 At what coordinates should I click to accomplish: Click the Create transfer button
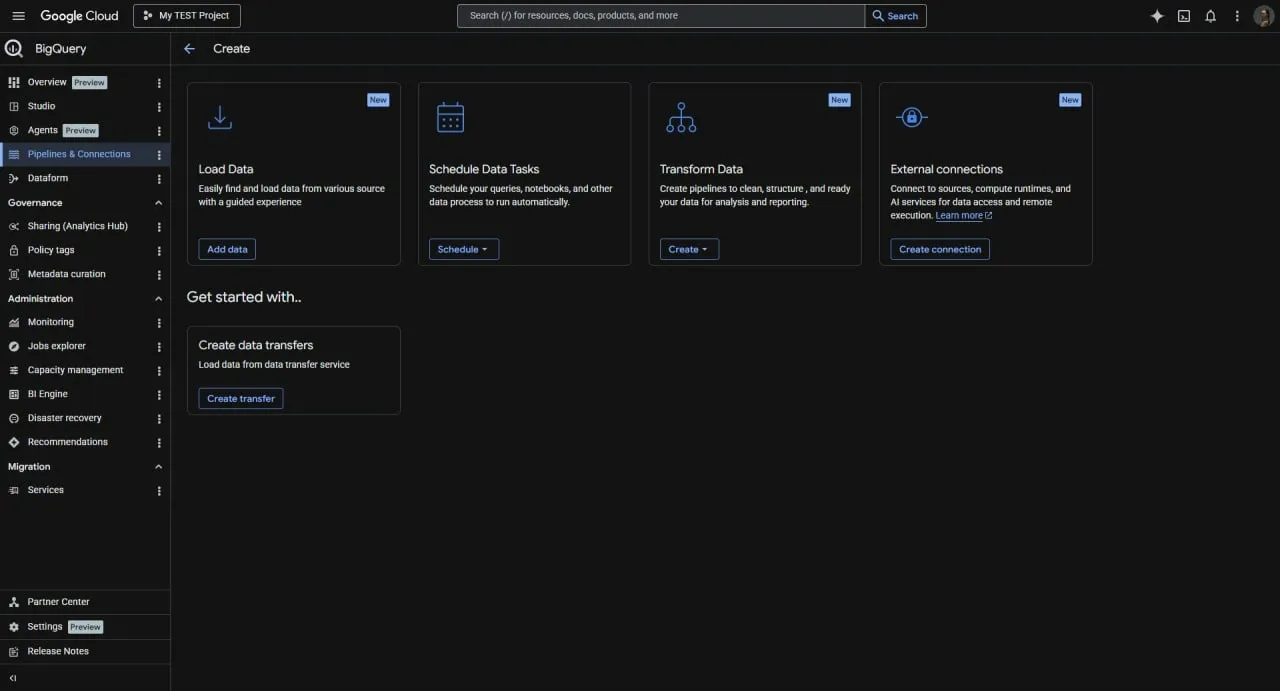(241, 398)
